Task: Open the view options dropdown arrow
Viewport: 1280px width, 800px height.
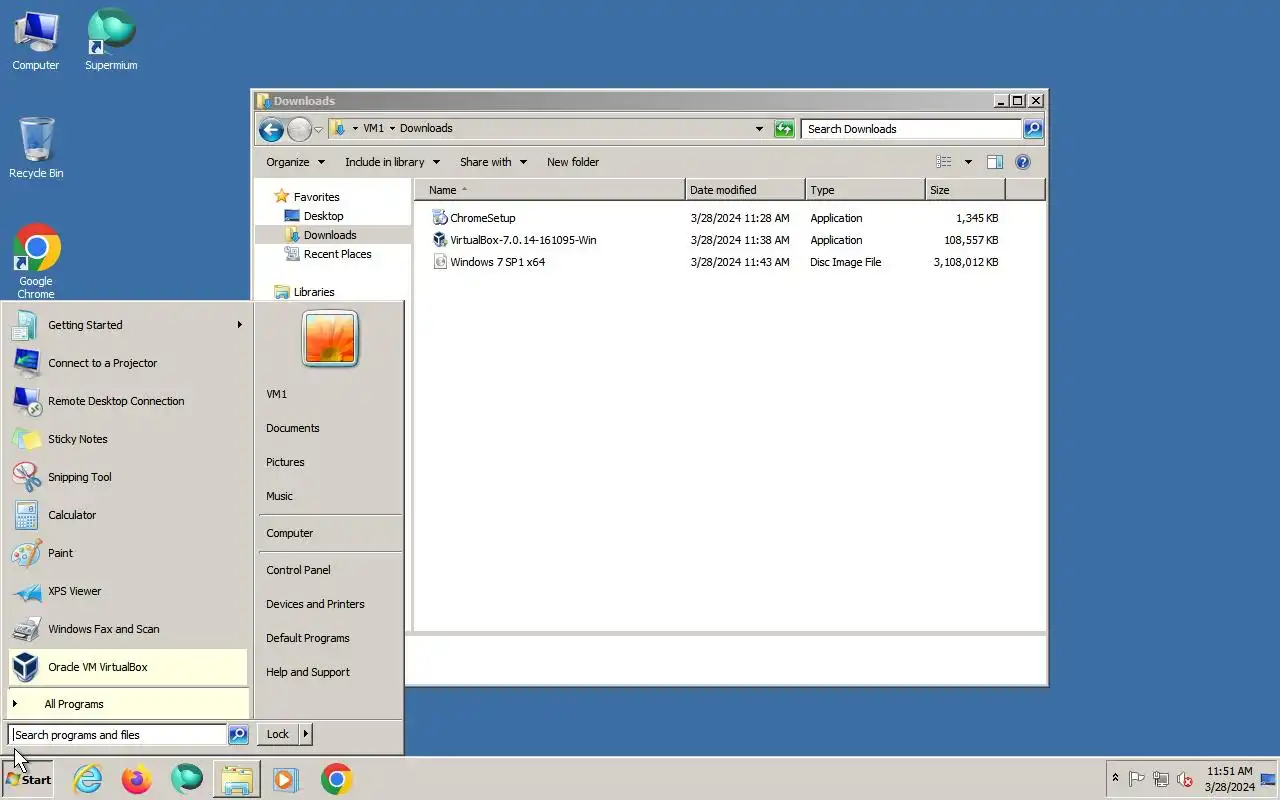Action: 967,162
